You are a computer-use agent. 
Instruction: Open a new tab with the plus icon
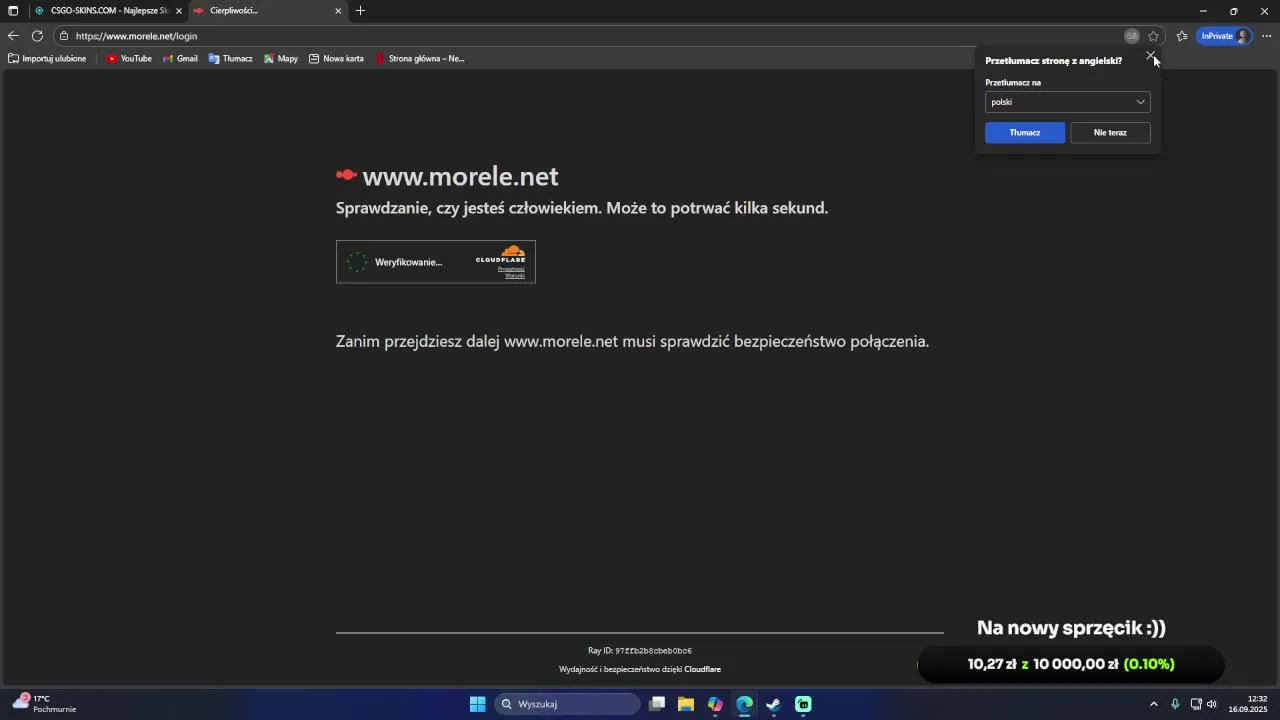(360, 11)
